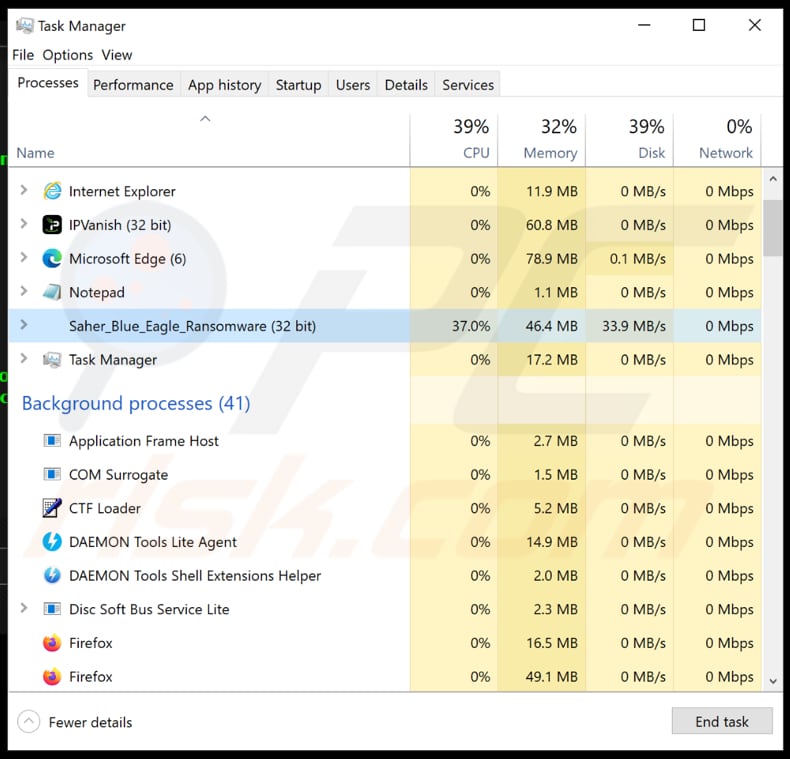Click the 60.8 MB memory value

pyautogui.click(x=552, y=225)
